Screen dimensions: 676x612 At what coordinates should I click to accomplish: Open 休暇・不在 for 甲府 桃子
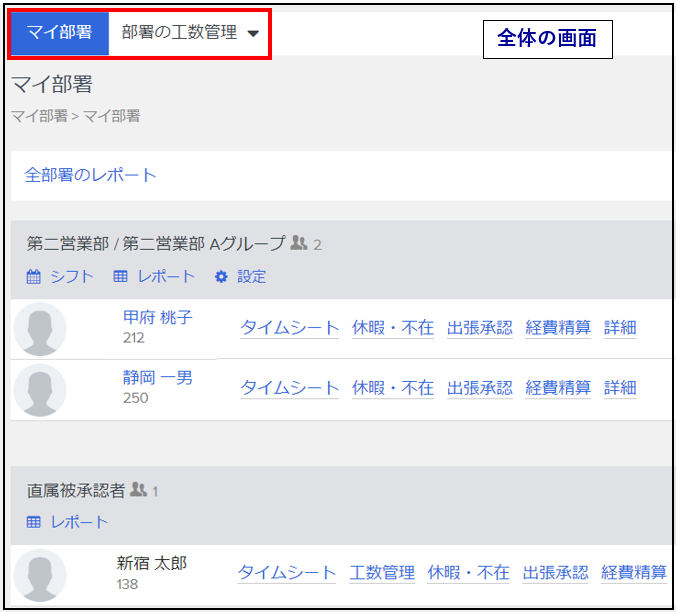pyautogui.click(x=393, y=328)
